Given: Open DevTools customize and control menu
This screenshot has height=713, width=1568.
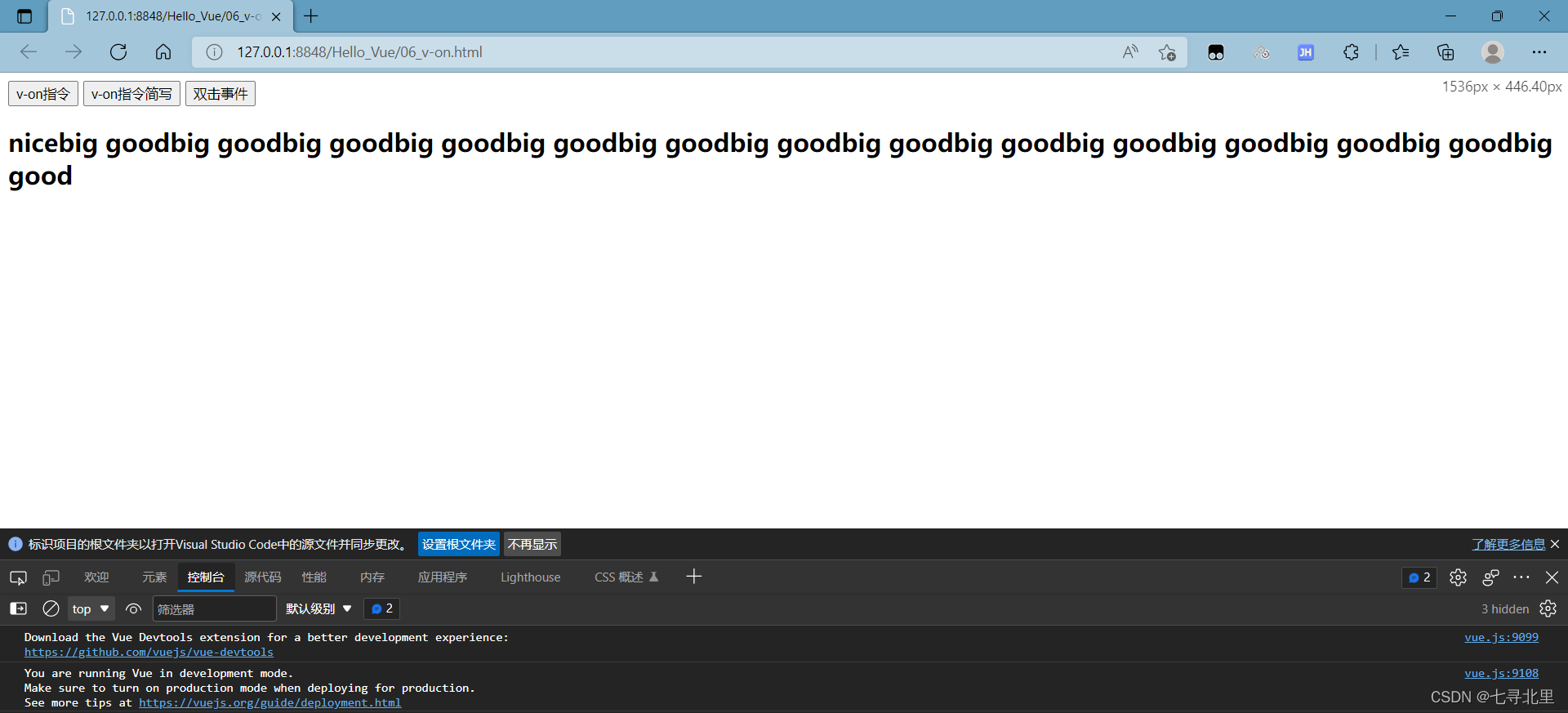Looking at the screenshot, I should [1521, 577].
